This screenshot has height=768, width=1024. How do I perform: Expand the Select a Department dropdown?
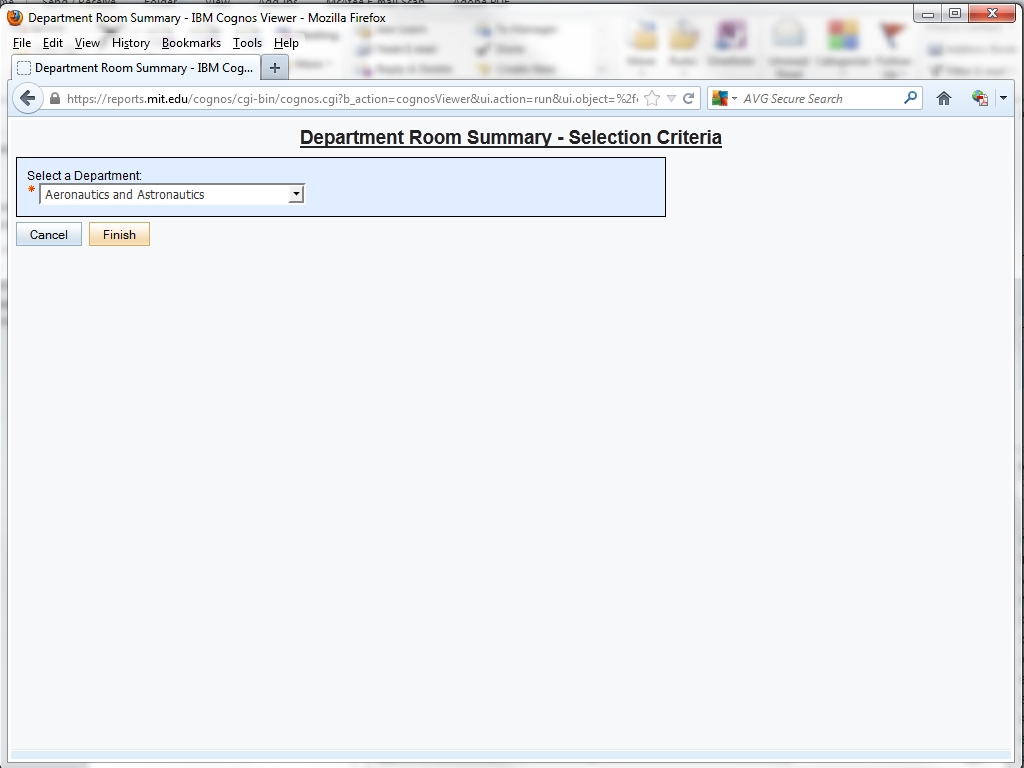[296, 195]
